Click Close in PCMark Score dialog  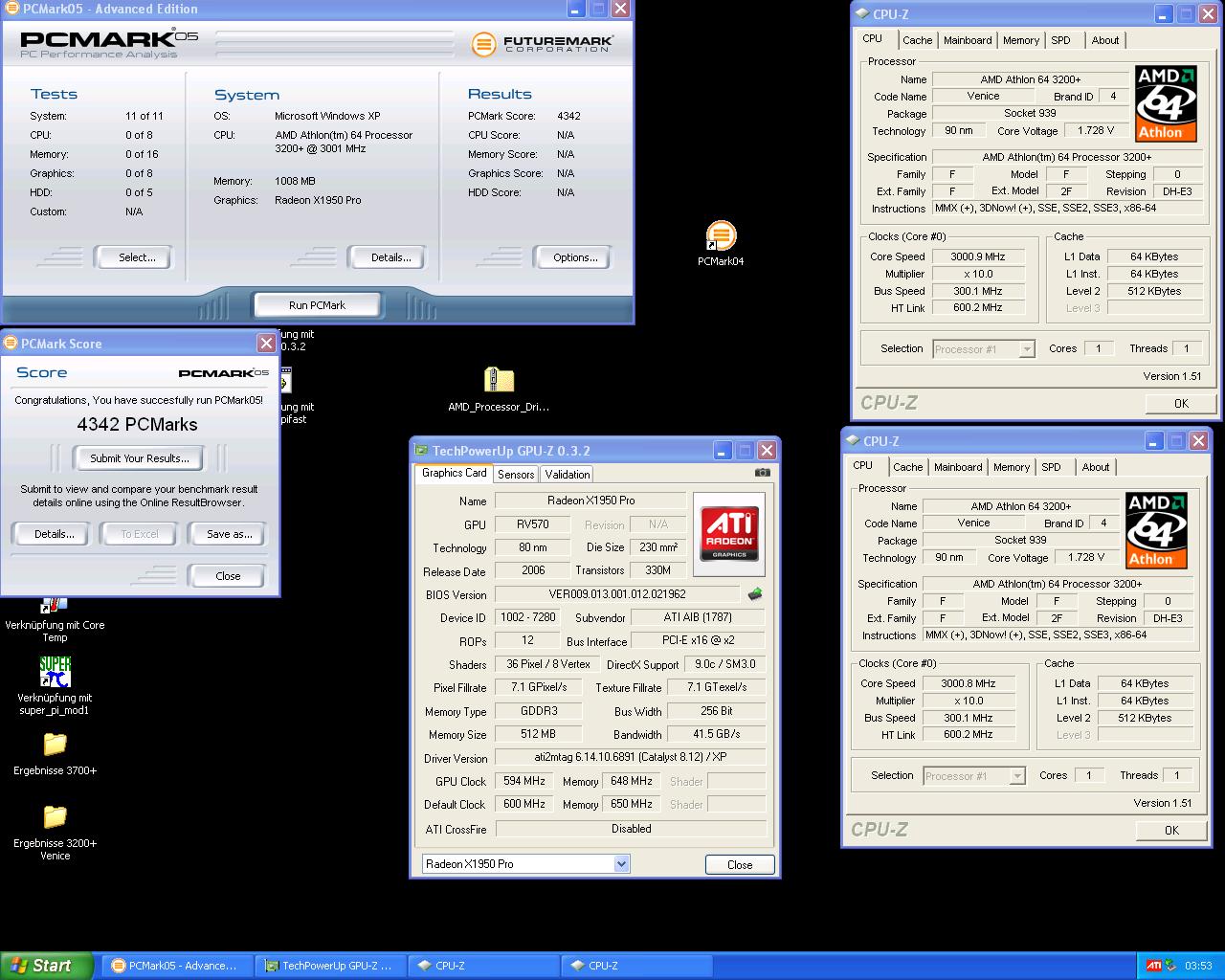[x=228, y=576]
